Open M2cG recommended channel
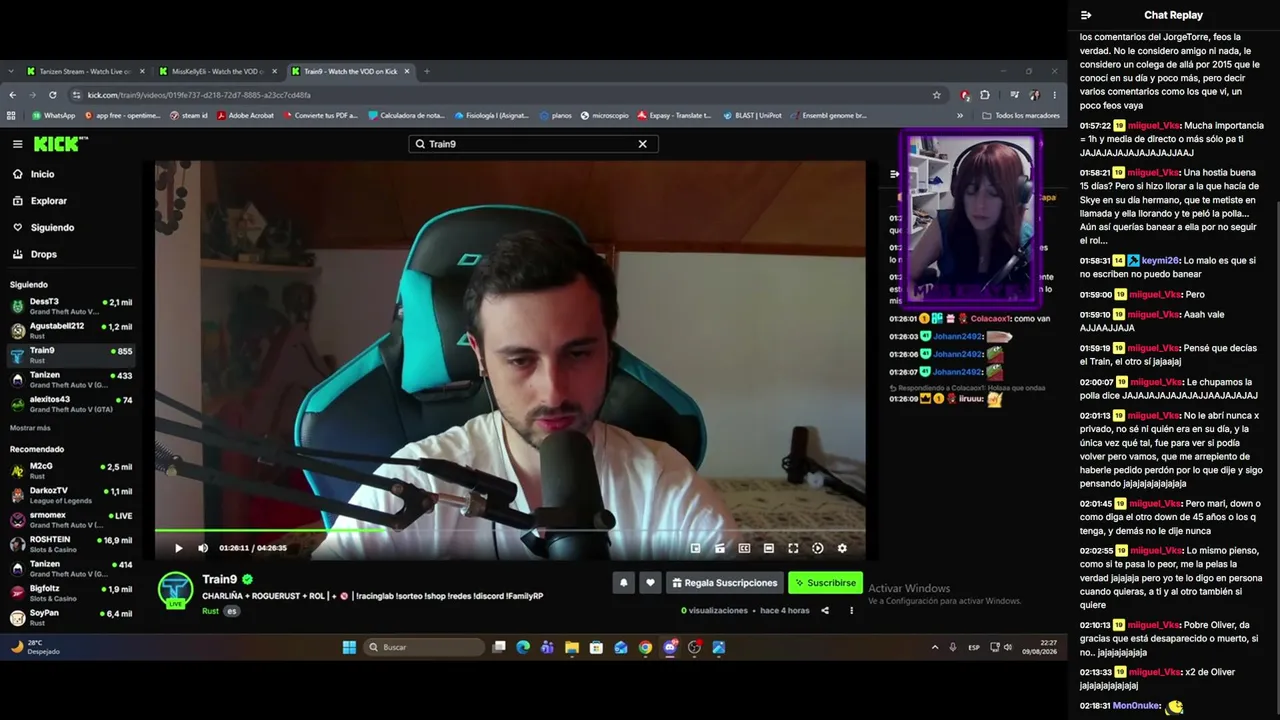Viewport: 1280px width, 720px height. (x=70, y=470)
